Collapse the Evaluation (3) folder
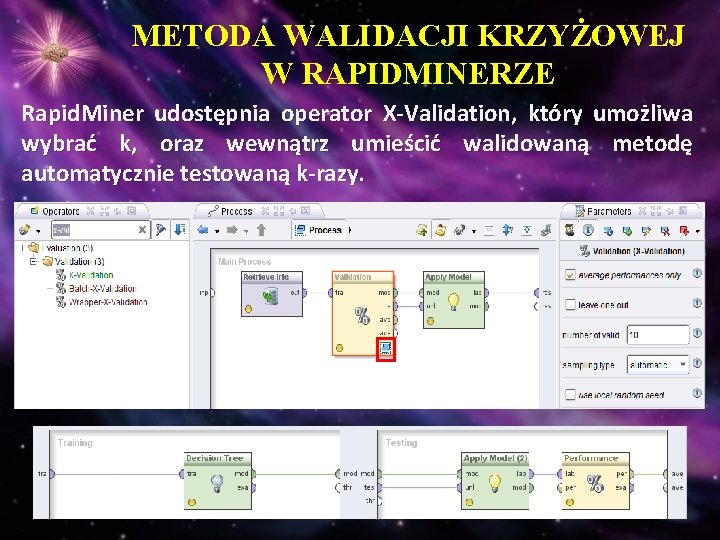720x540 pixels. click(x=22, y=248)
